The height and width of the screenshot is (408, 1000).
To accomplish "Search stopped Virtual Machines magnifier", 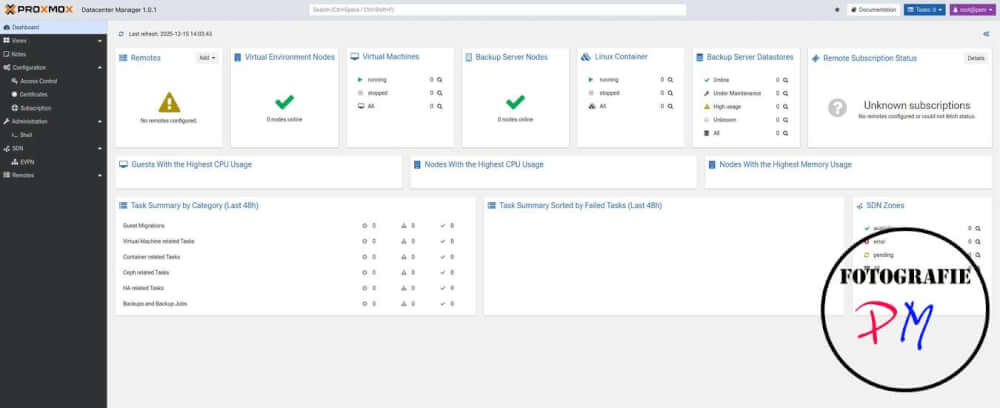I will [439, 93].
